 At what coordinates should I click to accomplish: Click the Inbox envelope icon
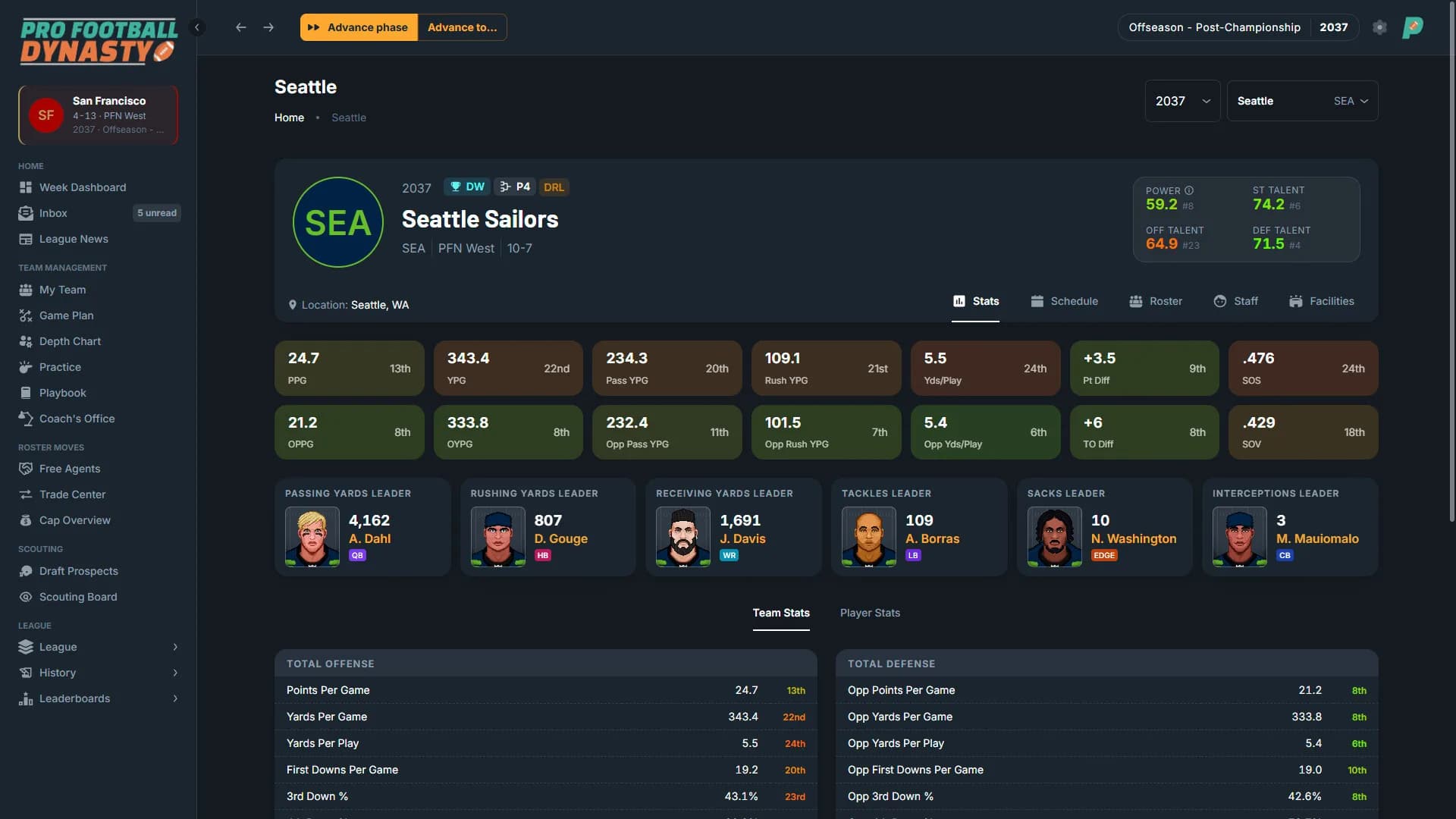point(26,213)
